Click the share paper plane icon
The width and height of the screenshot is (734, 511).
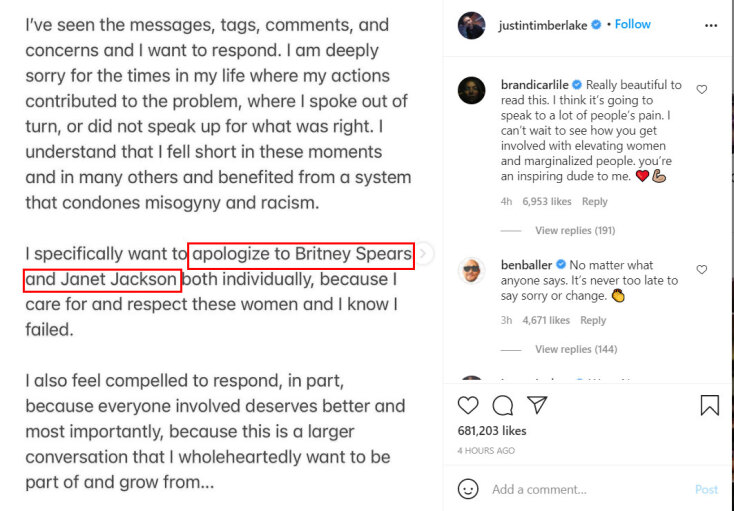[537, 405]
